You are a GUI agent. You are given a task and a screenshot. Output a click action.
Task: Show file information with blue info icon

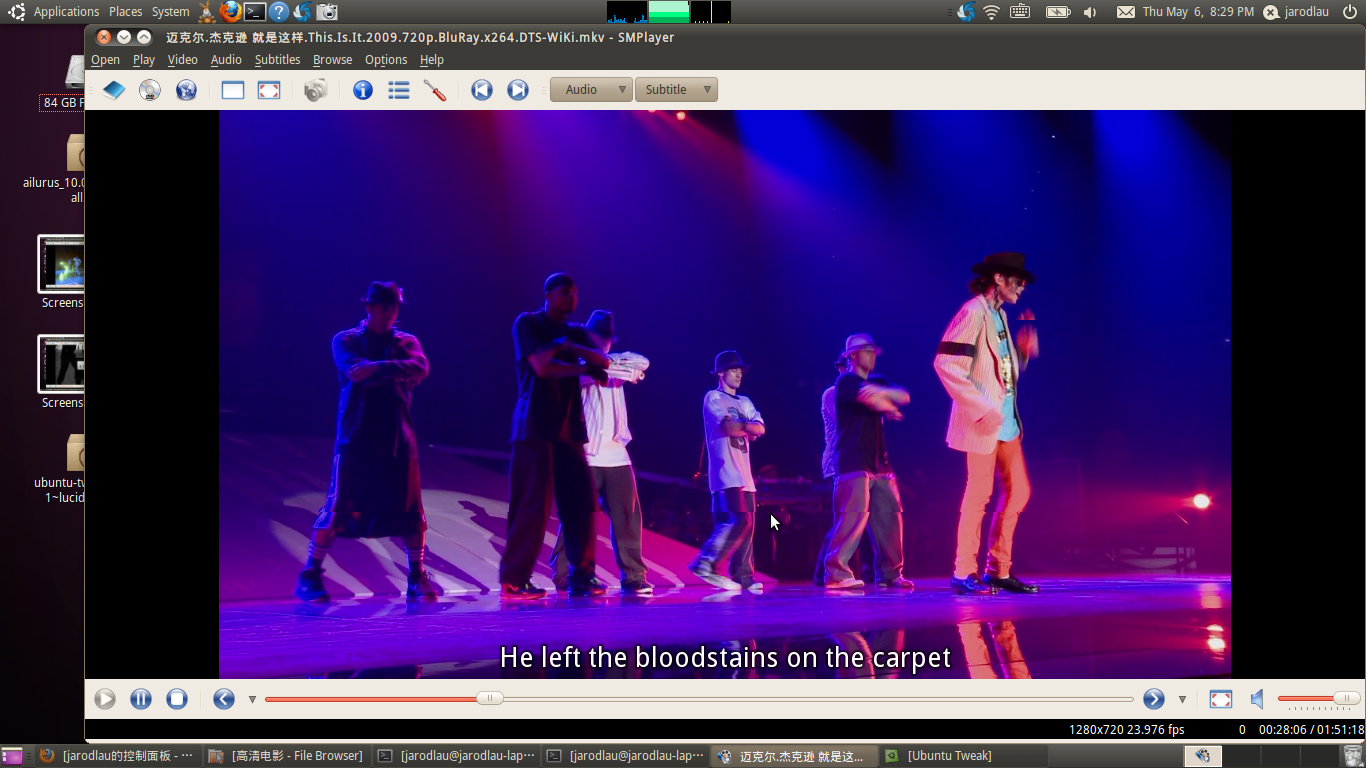363,90
